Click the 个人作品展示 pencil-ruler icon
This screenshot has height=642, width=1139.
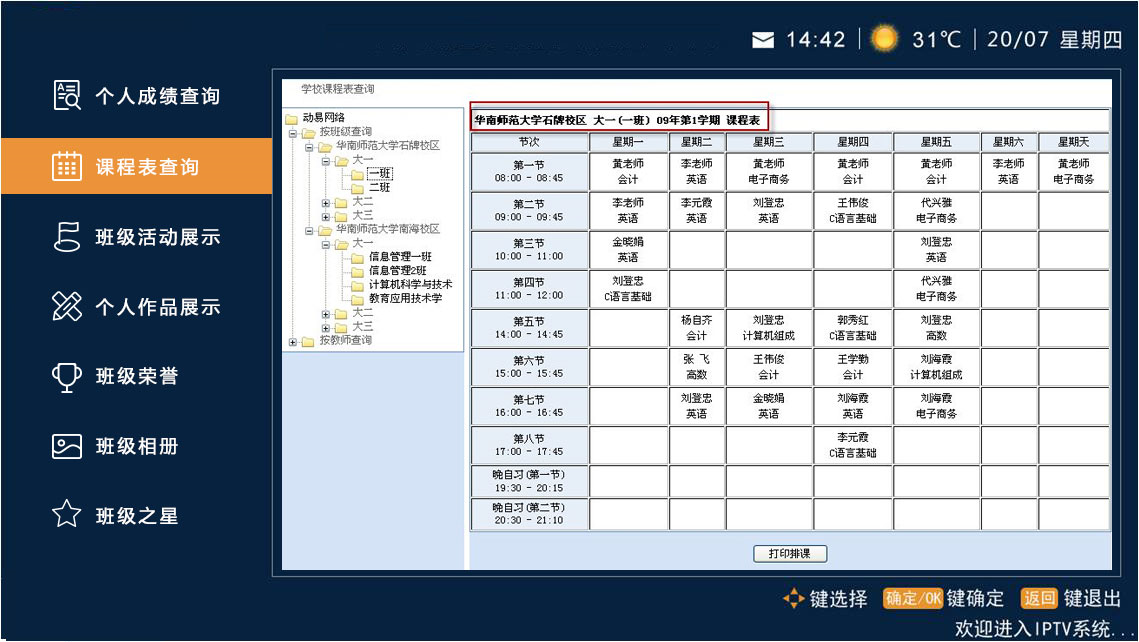(66, 307)
